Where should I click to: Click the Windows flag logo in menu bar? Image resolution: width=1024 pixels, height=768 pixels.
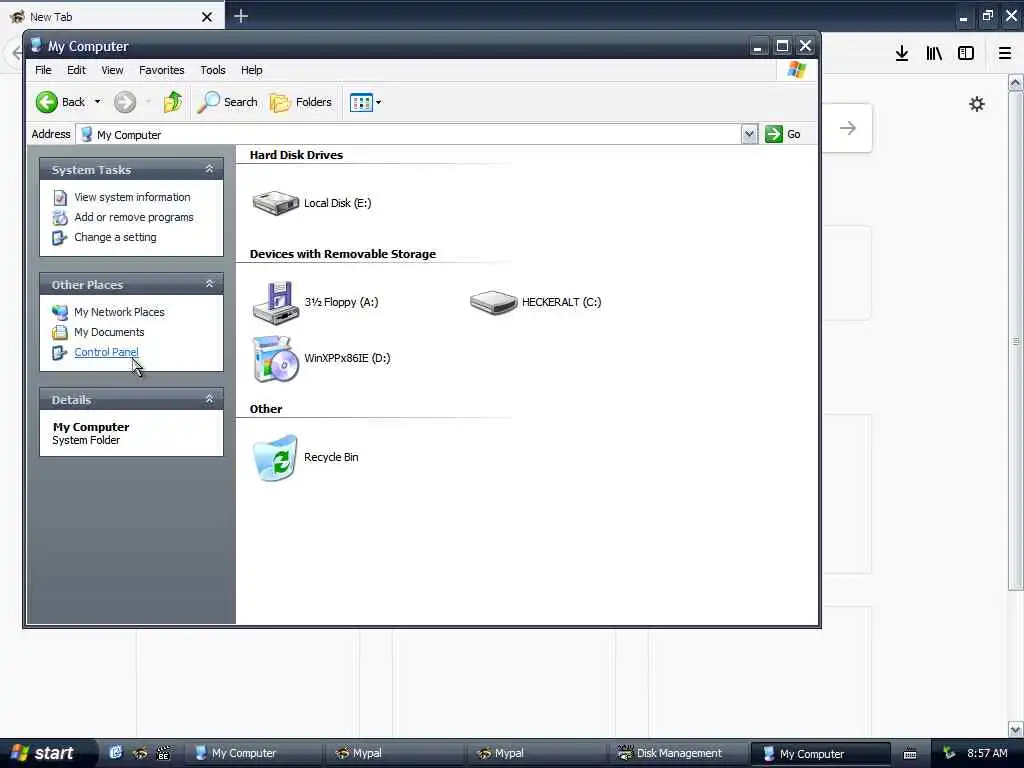click(797, 70)
